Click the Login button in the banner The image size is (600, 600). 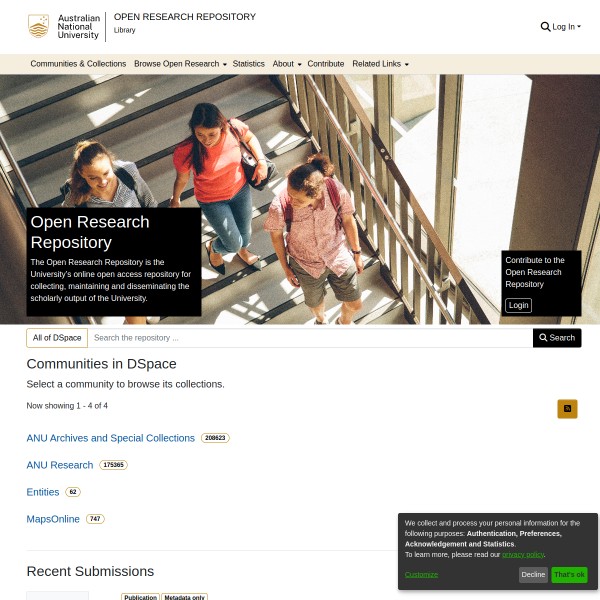pos(518,305)
